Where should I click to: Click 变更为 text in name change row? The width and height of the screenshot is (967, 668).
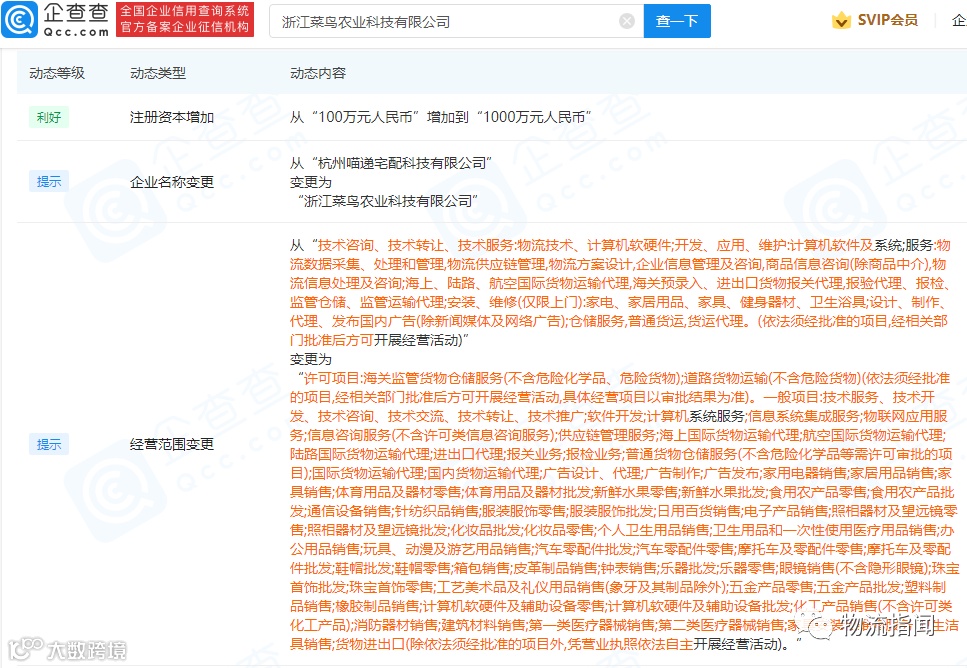(311, 182)
